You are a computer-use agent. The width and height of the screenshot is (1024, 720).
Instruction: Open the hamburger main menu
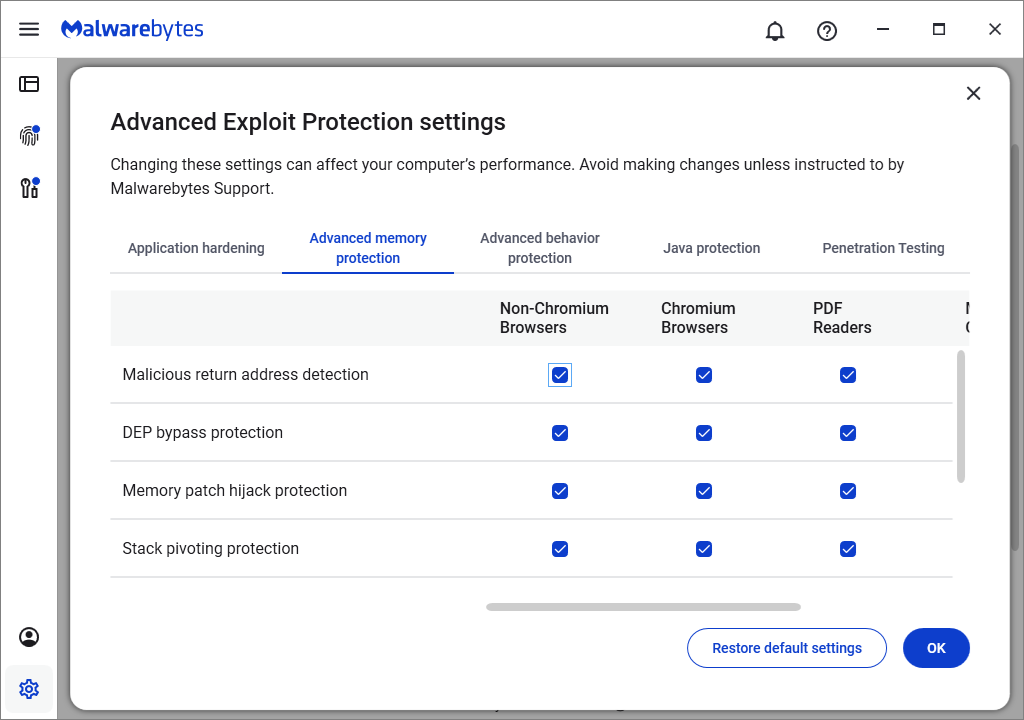[x=29, y=29]
